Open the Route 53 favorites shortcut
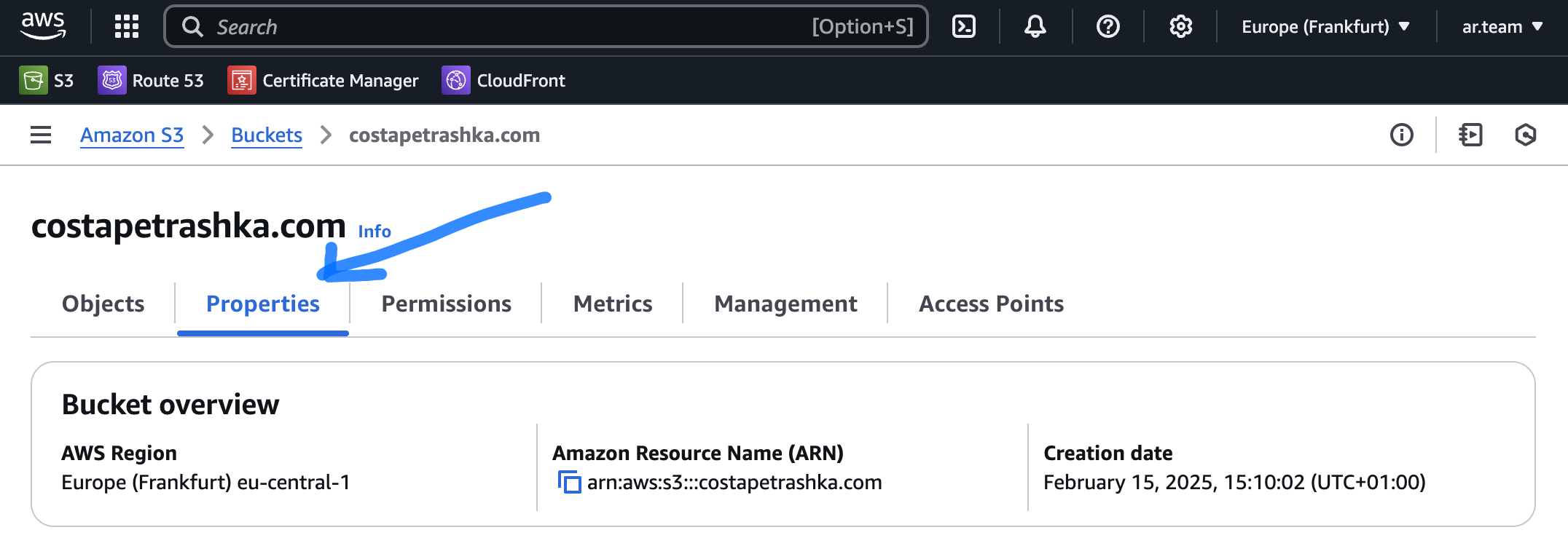Screen dimensions: 1568x546 [151, 81]
